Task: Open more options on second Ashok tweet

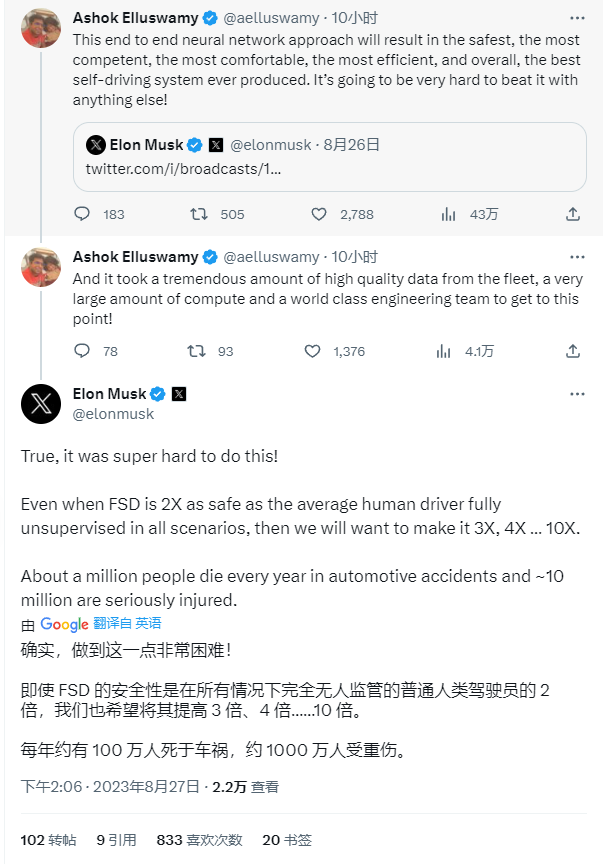Action: [x=576, y=256]
